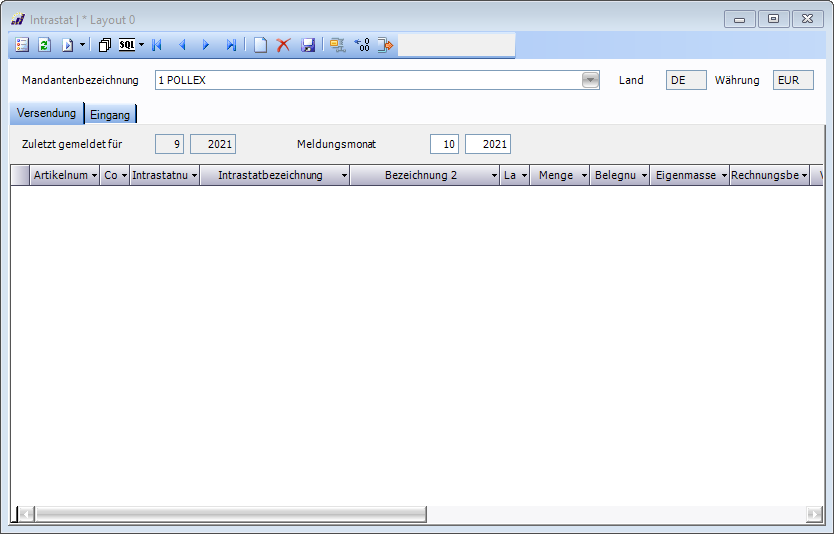Select the Versendung tab

coord(46,114)
